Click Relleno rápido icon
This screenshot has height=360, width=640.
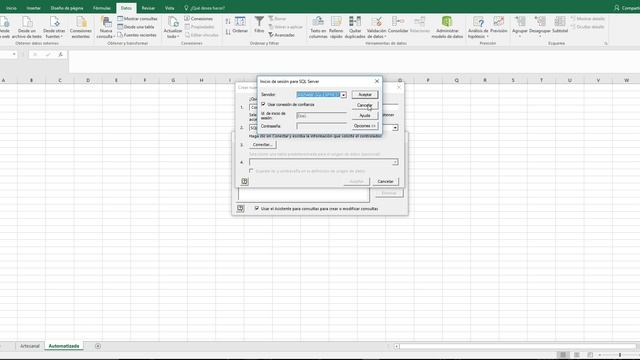click(x=336, y=27)
